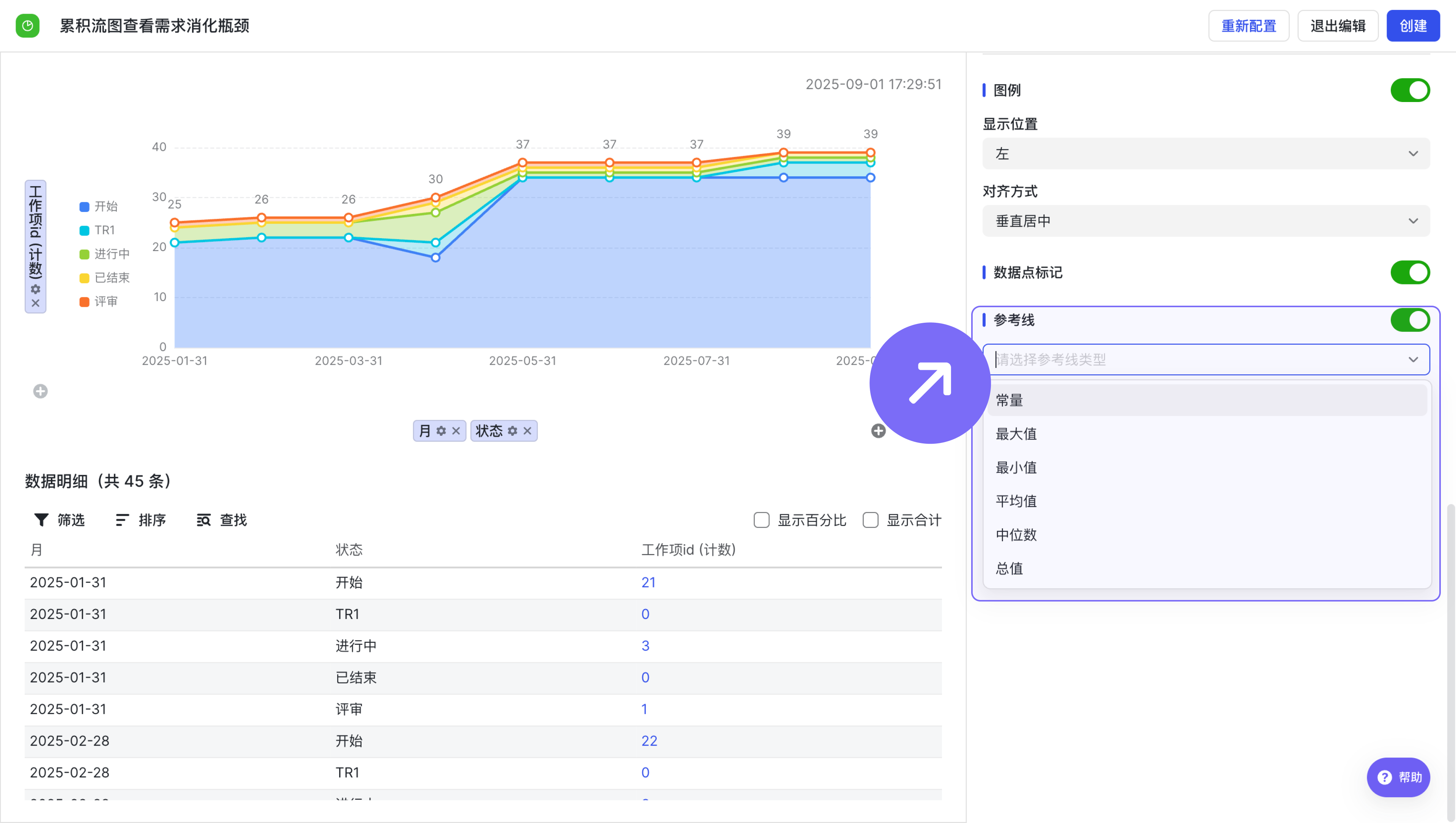Open count link 21 for 开始
This screenshot has width=1456, height=823.
coord(648,582)
